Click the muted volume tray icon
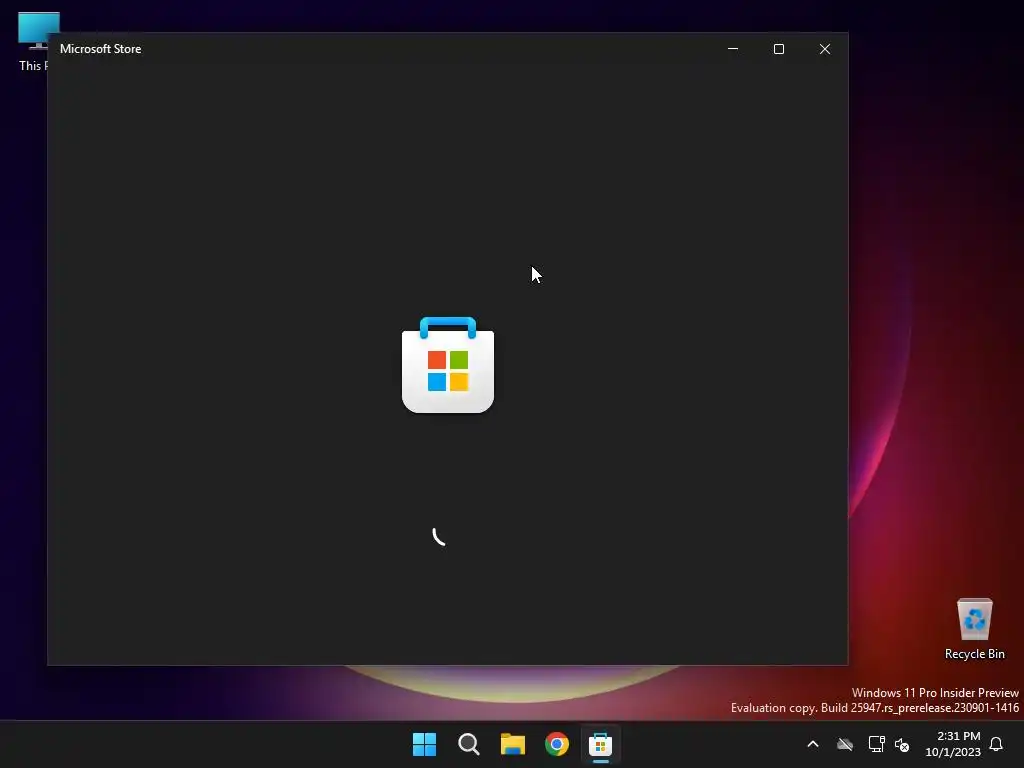This screenshot has height=768, width=1024. 902,744
